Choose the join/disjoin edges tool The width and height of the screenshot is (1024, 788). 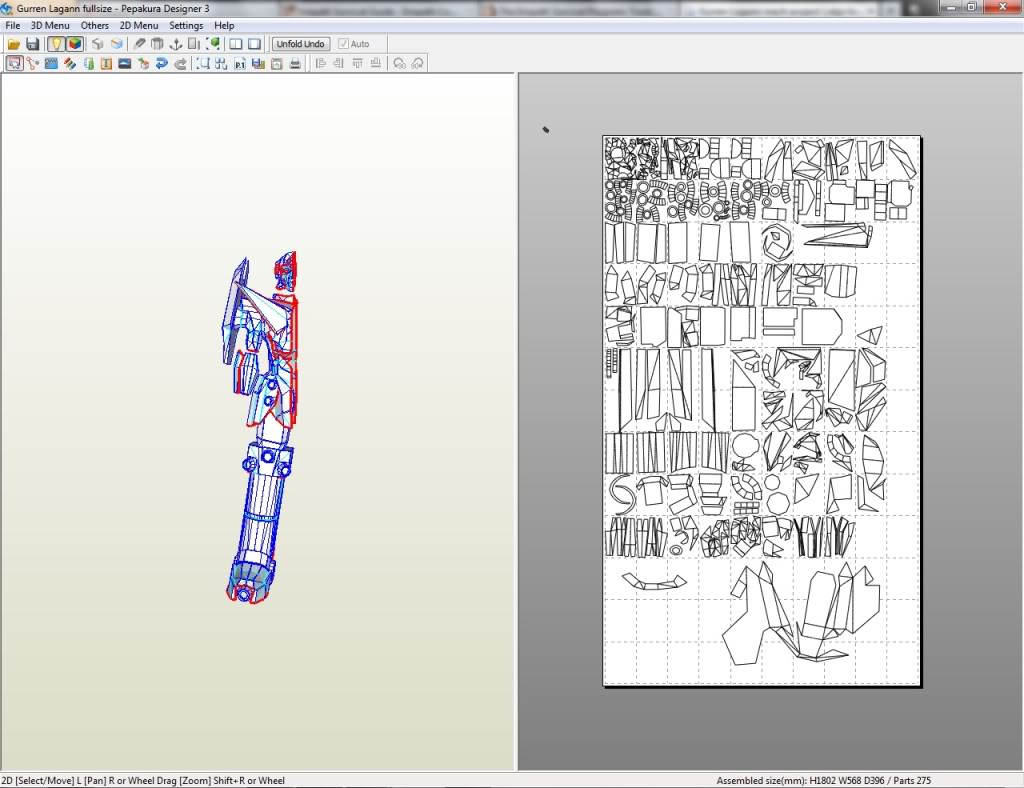pos(33,63)
